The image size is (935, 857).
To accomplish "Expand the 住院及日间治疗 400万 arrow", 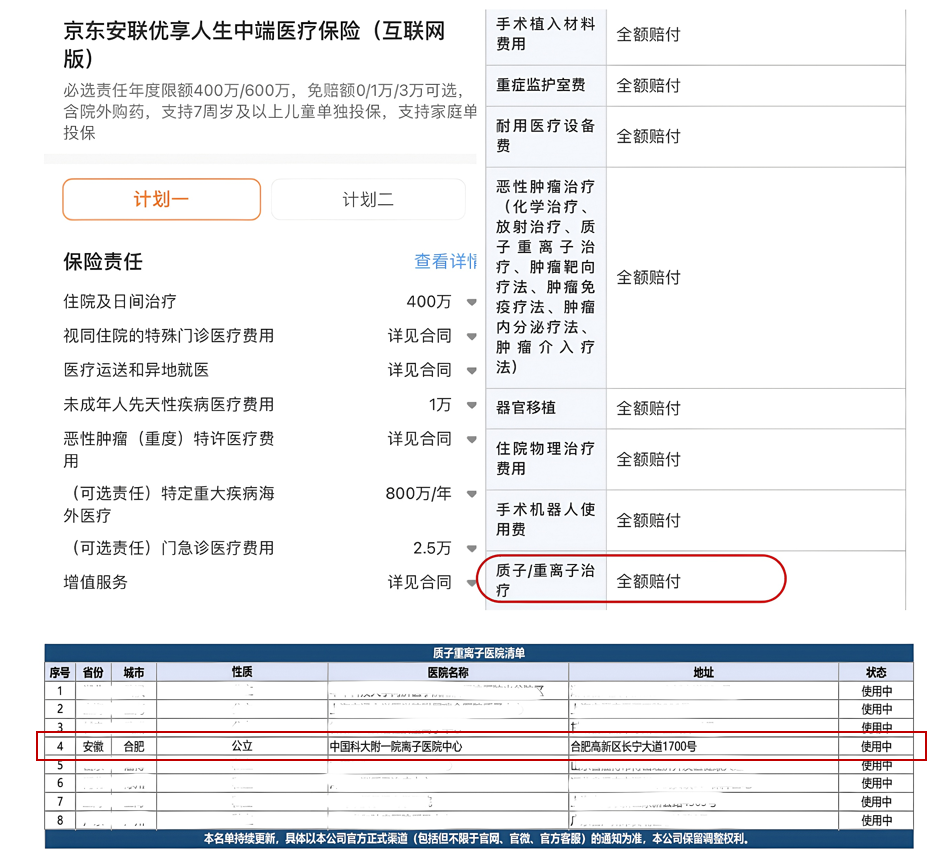I will tap(471, 302).
